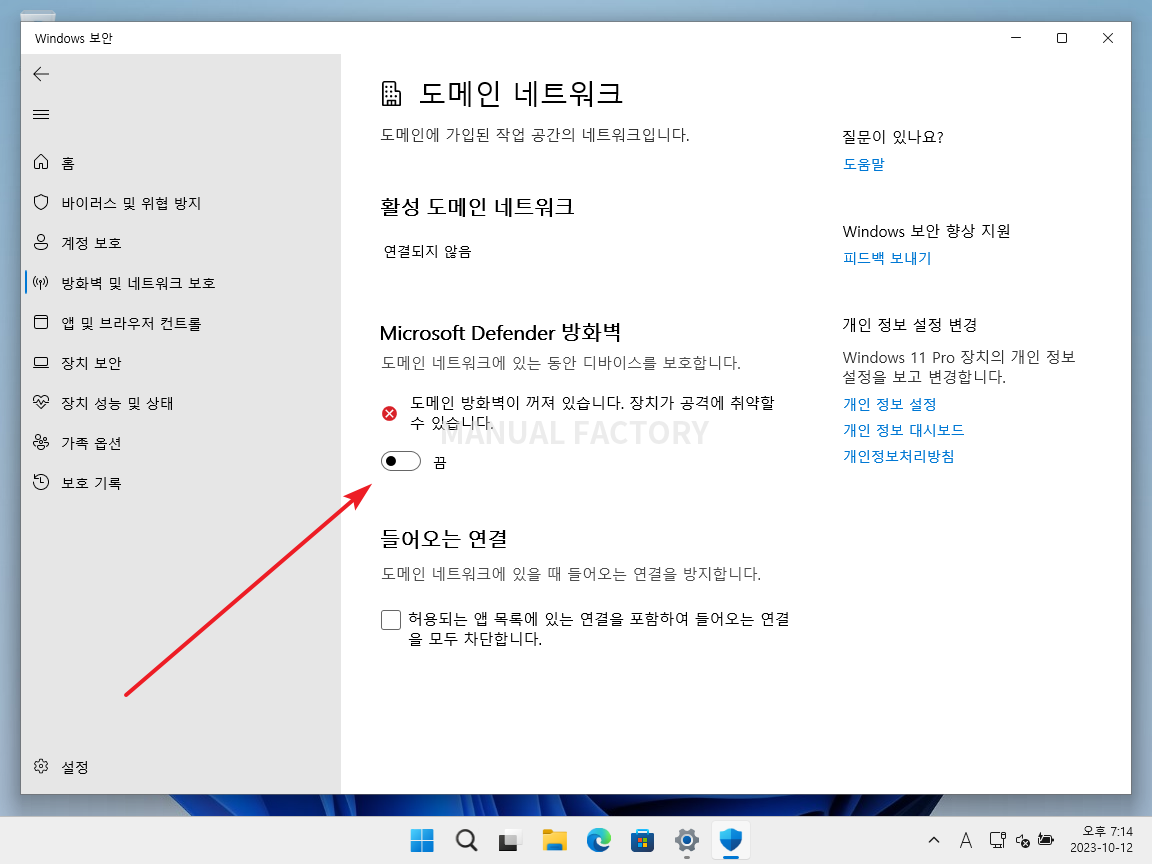Click the battery icon in the system tray

click(x=1045, y=840)
